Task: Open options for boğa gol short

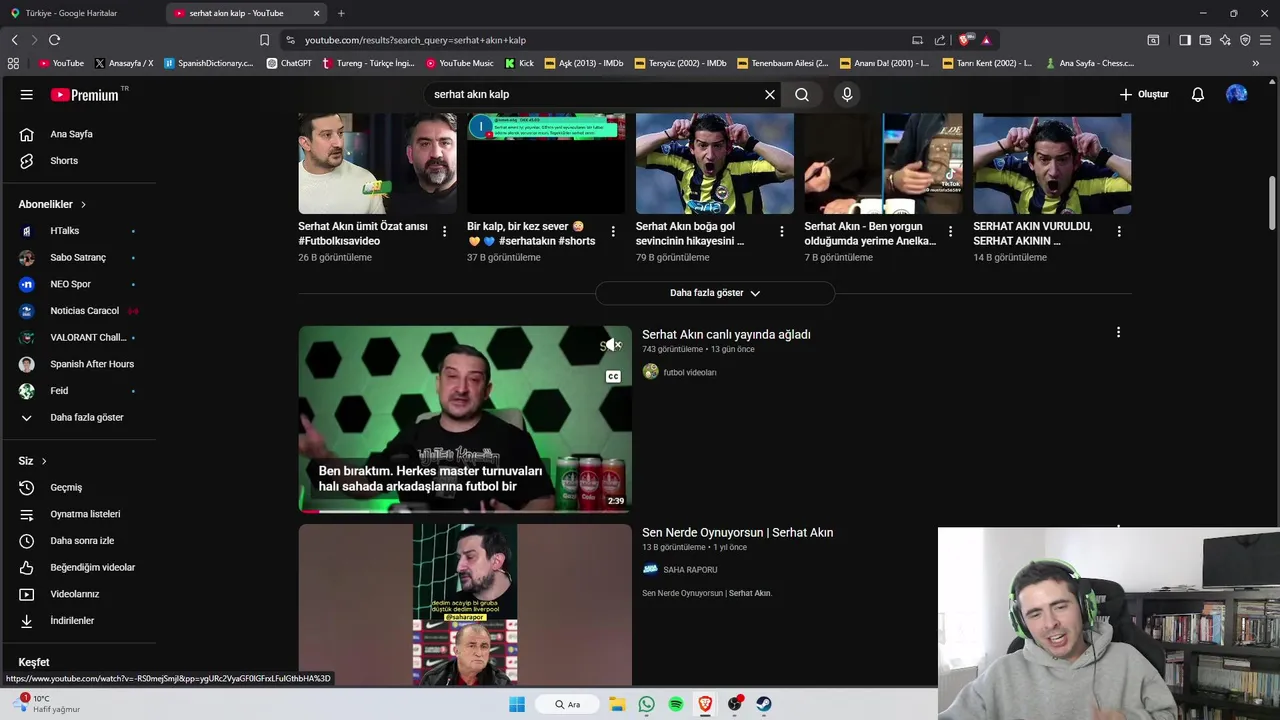Action: tap(782, 232)
